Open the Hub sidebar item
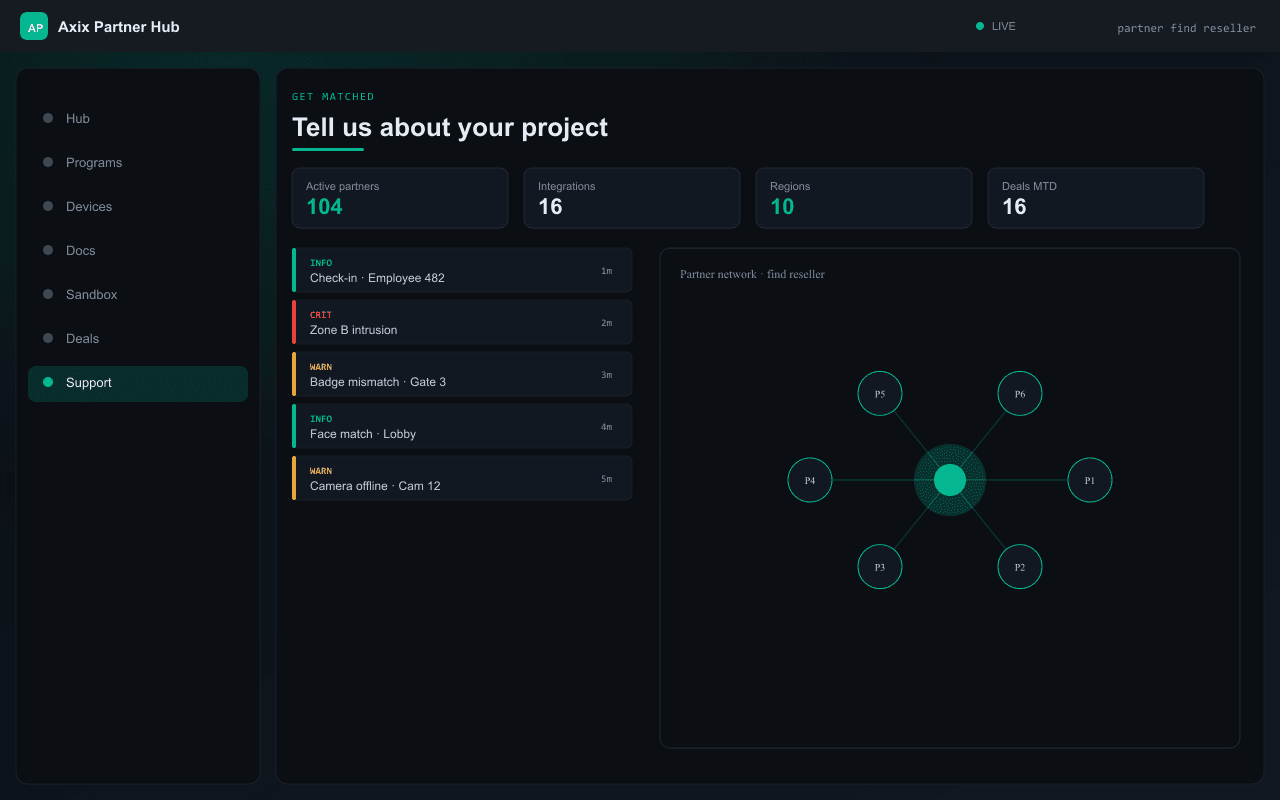This screenshot has height=800, width=1280. [138, 118]
